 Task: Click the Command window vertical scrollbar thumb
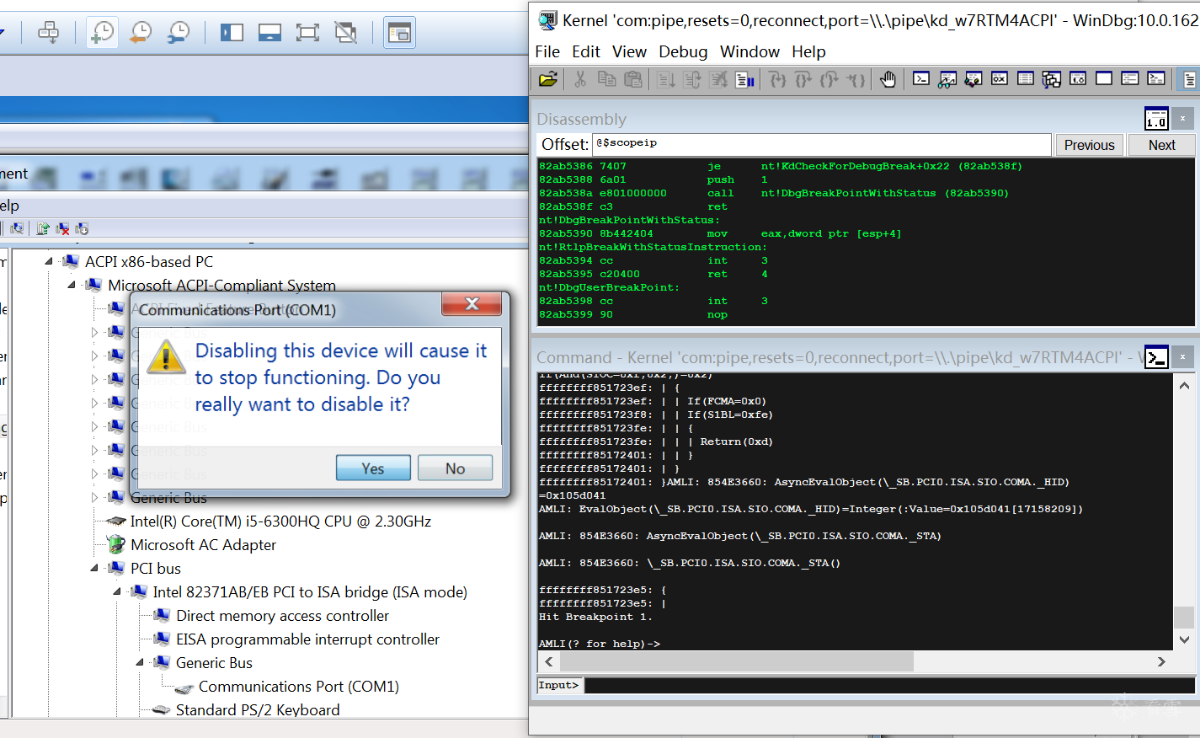click(x=1185, y=616)
